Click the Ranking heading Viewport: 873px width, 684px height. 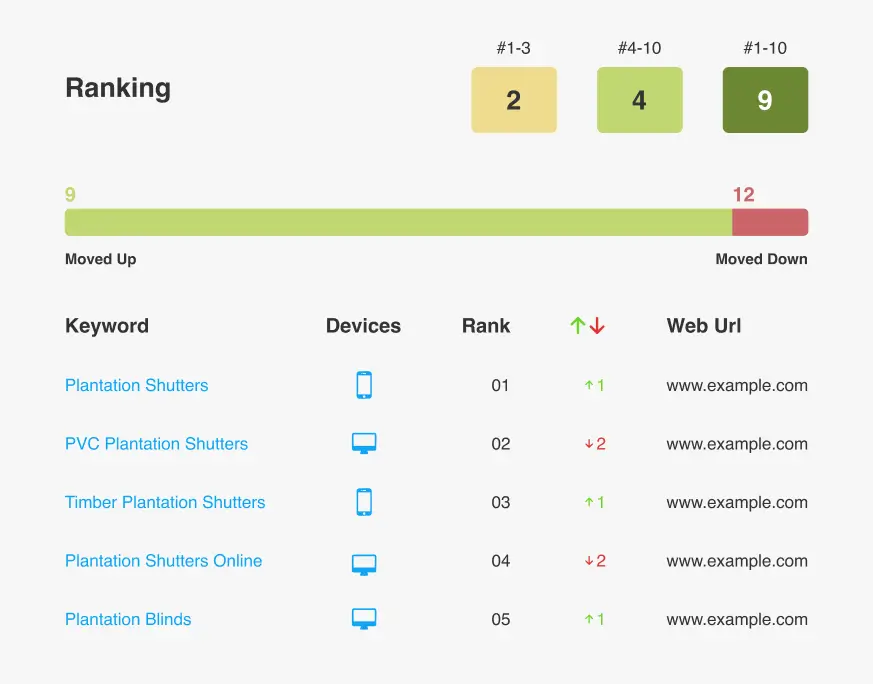[118, 88]
